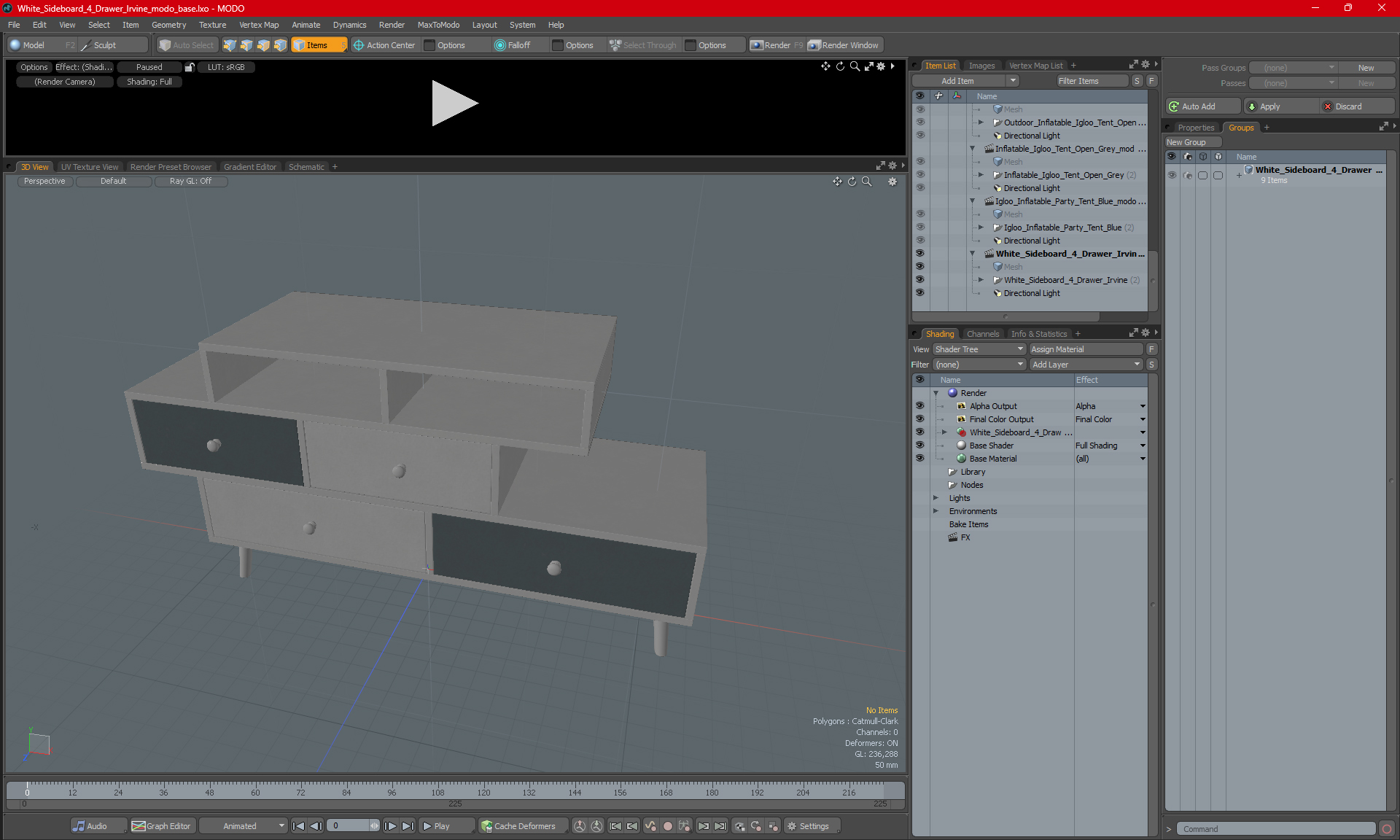Click the 3D viewport rotate view icon
This screenshot has height=840, width=1400.
[x=852, y=182]
